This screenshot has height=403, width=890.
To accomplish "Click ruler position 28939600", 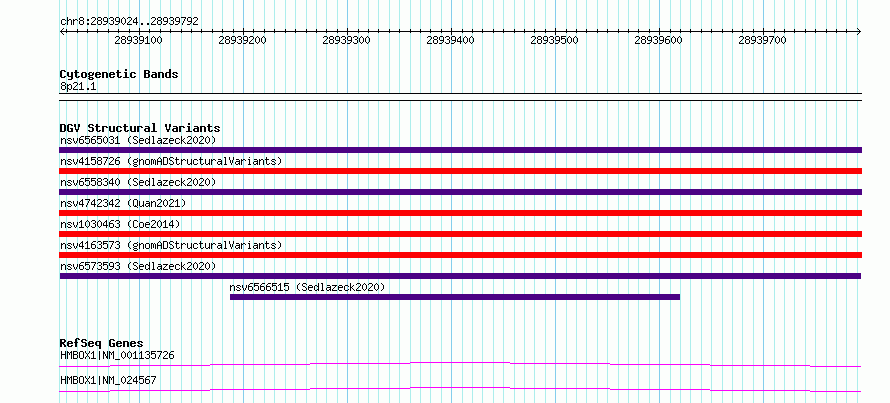I will [x=658, y=40].
